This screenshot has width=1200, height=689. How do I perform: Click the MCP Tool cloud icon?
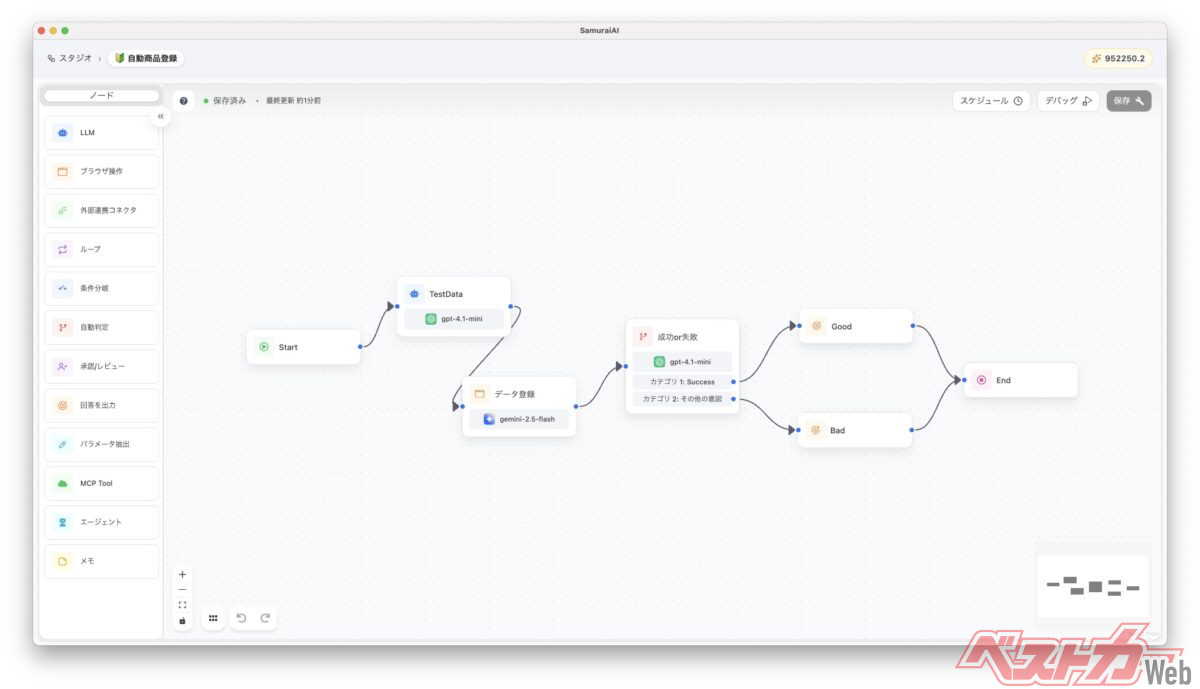pyautogui.click(x=62, y=484)
